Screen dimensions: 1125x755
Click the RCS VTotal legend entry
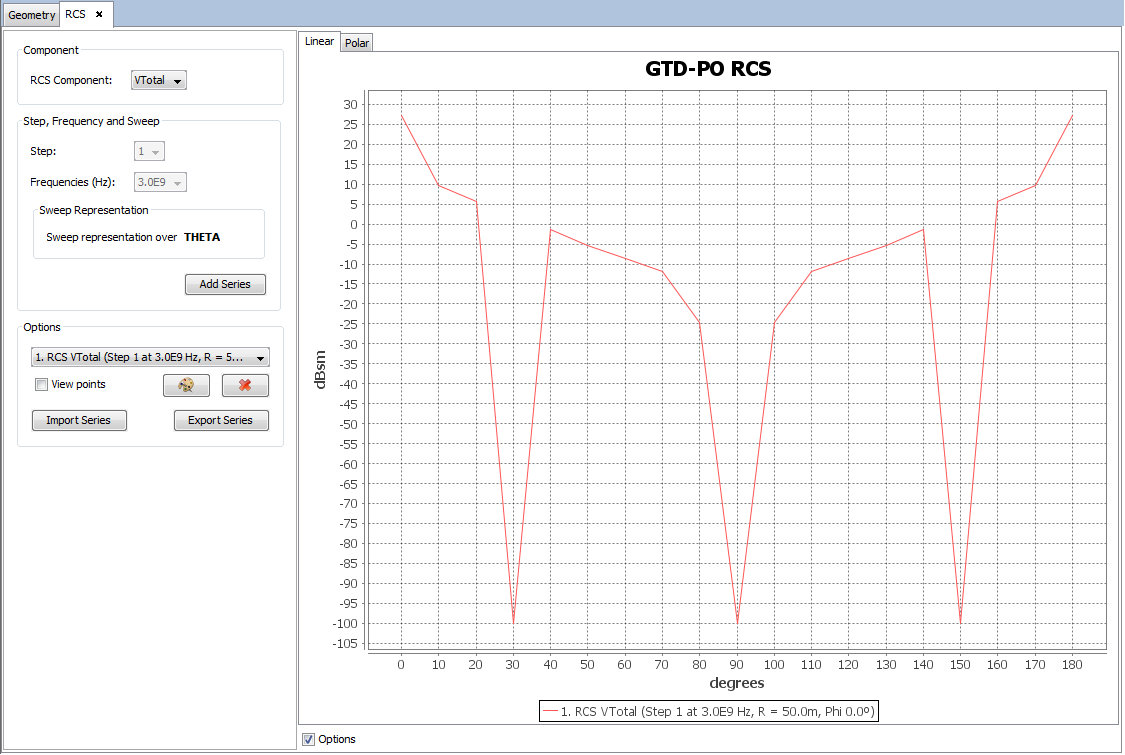(718, 711)
